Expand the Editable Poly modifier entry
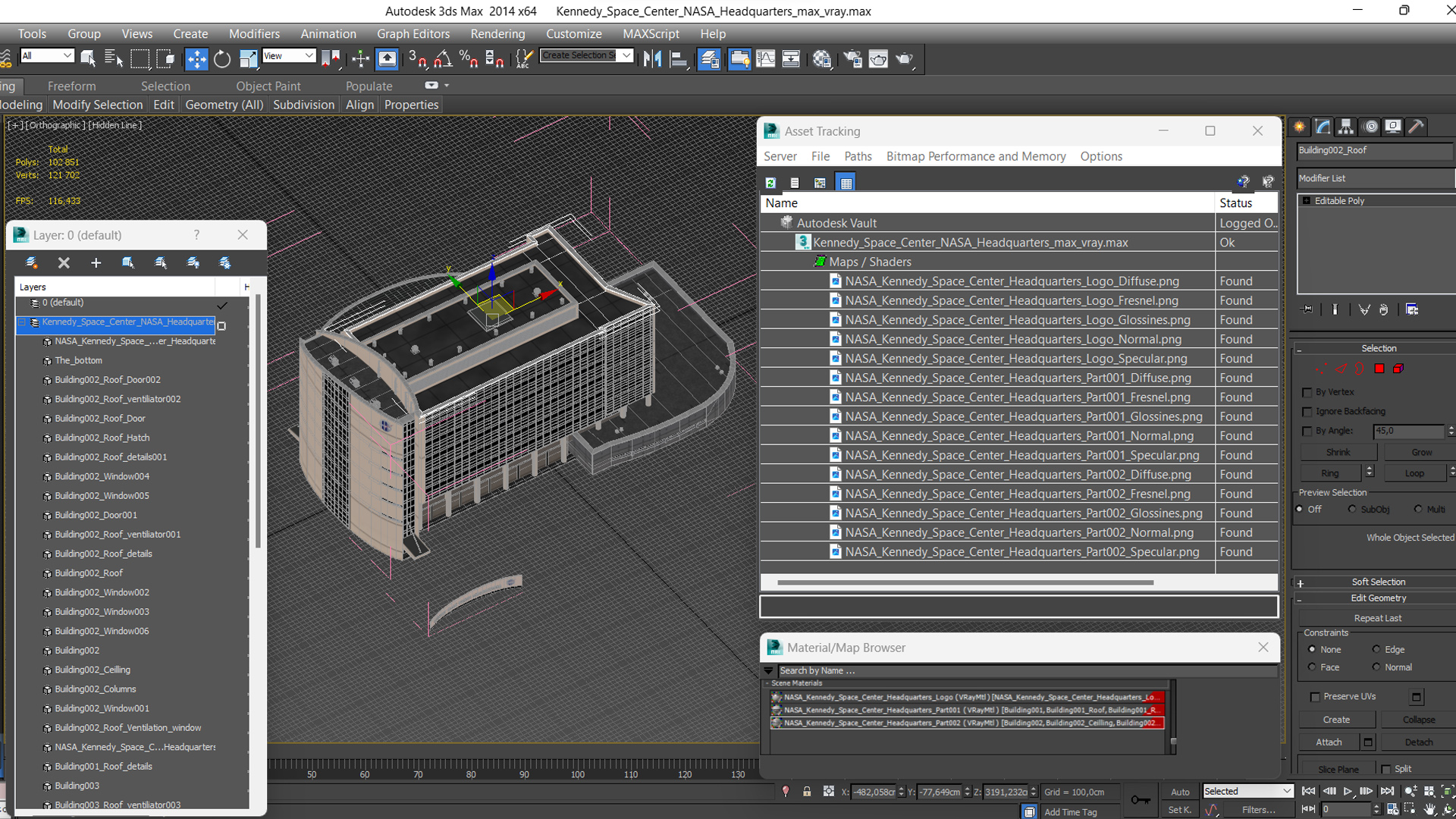The height and width of the screenshot is (819, 1456). [1307, 201]
